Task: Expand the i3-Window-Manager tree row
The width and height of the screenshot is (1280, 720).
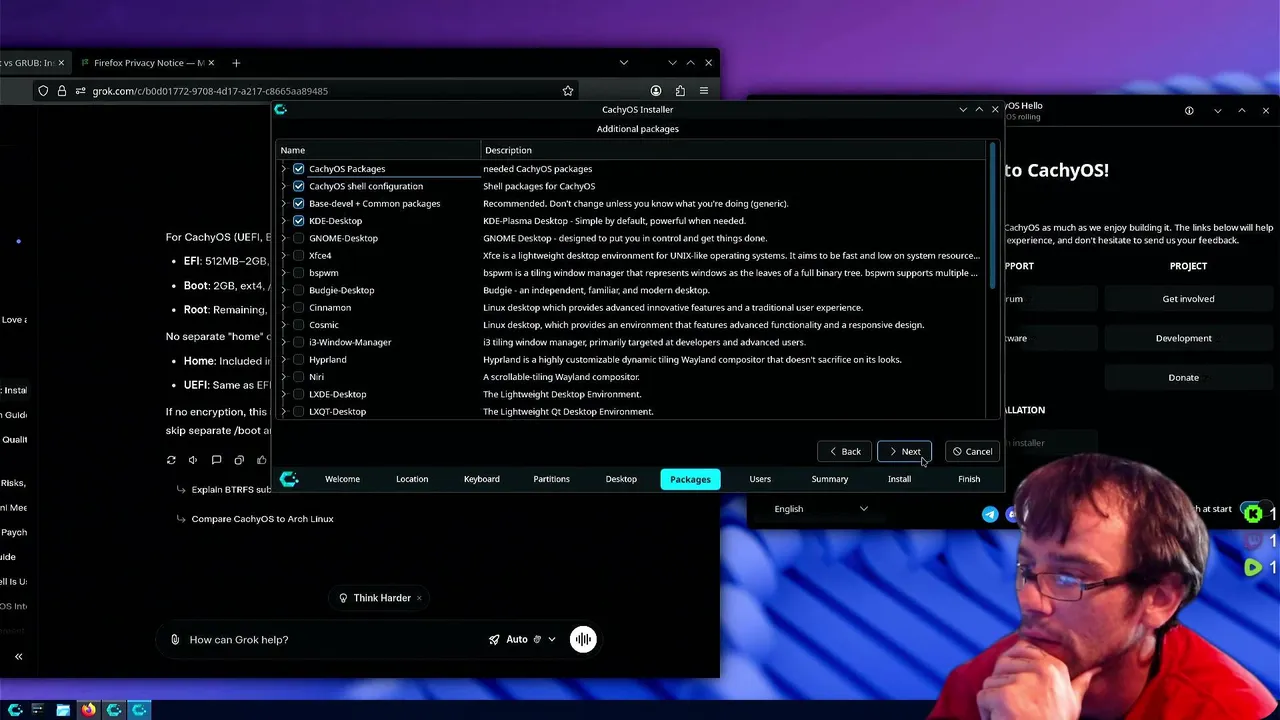Action: [x=284, y=342]
